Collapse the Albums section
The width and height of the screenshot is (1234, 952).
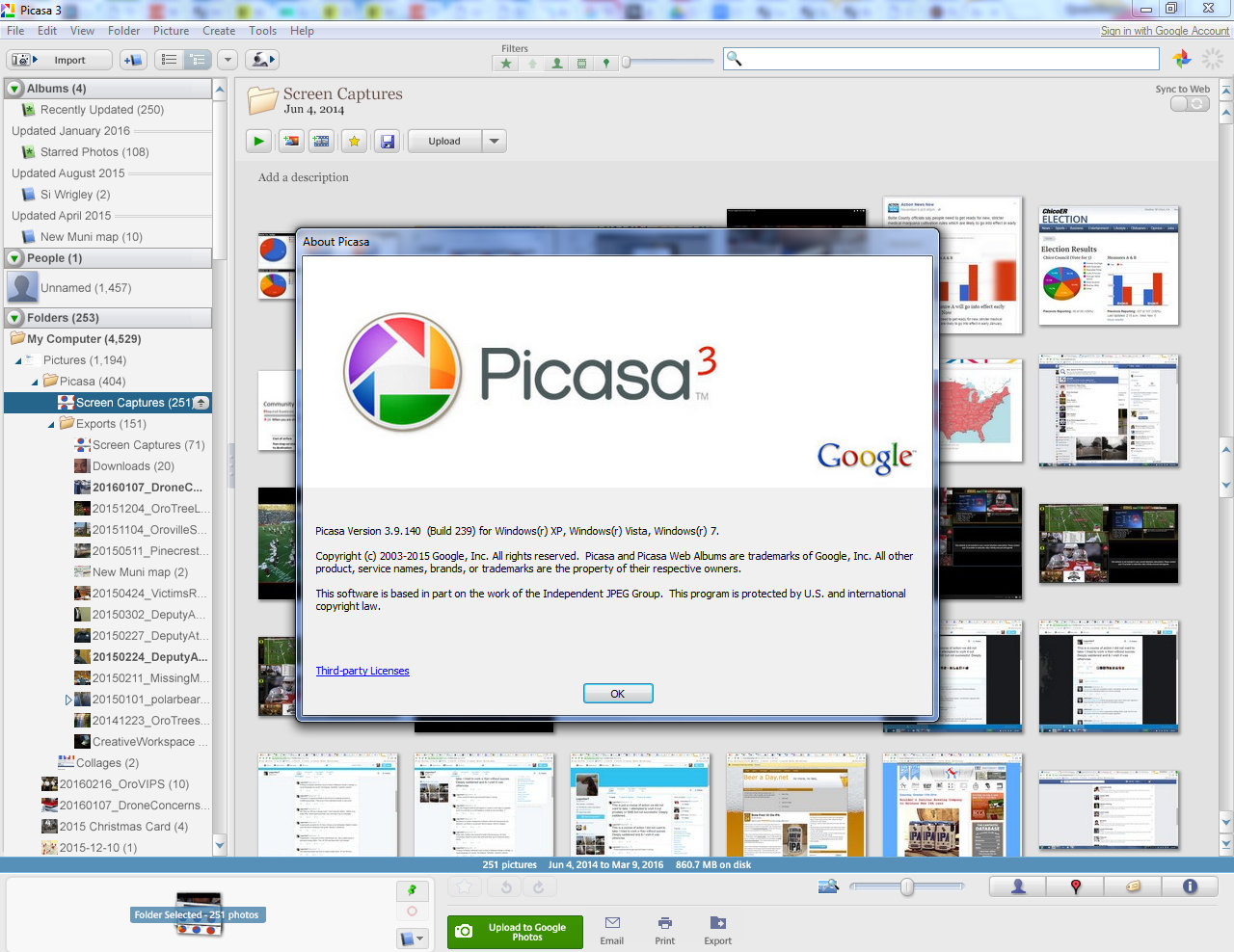pyautogui.click(x=15, y=89)
